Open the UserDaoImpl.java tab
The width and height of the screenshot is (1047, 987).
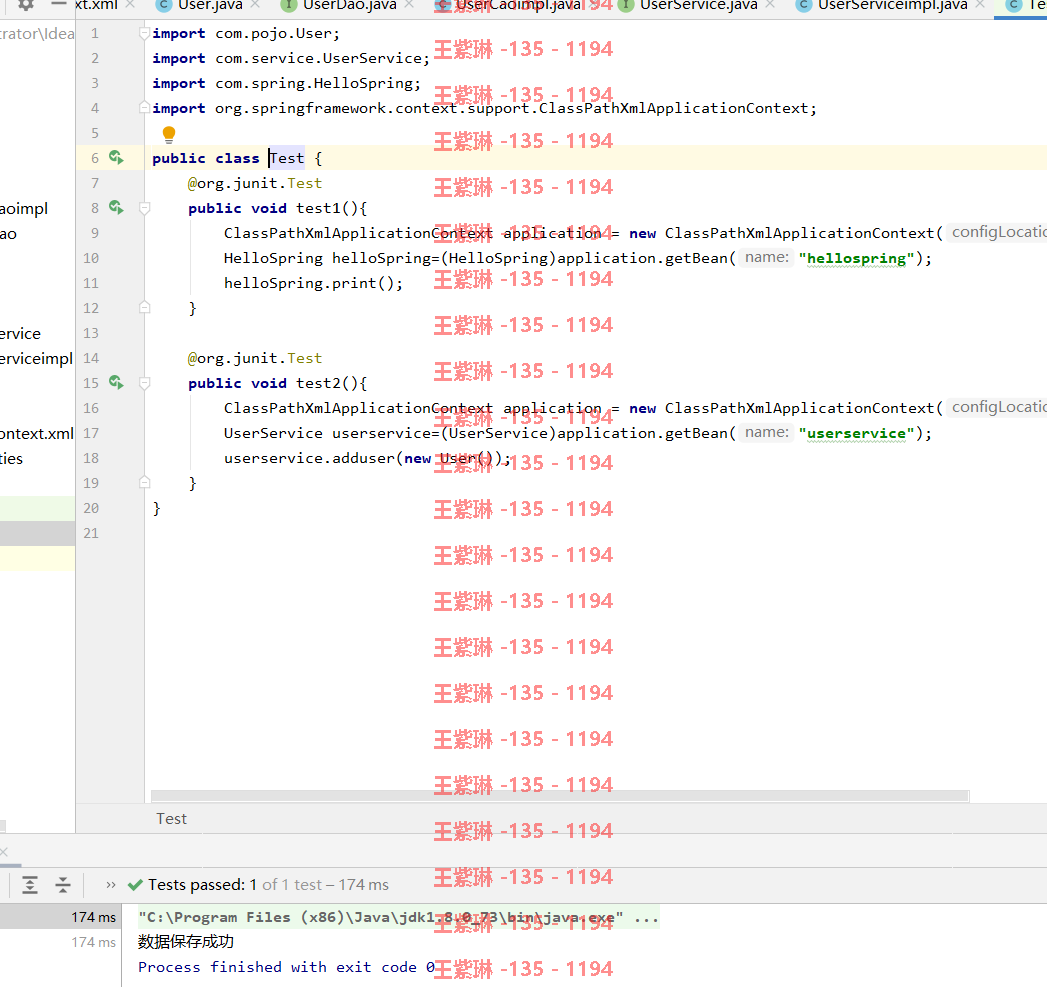tap(517, 5)
